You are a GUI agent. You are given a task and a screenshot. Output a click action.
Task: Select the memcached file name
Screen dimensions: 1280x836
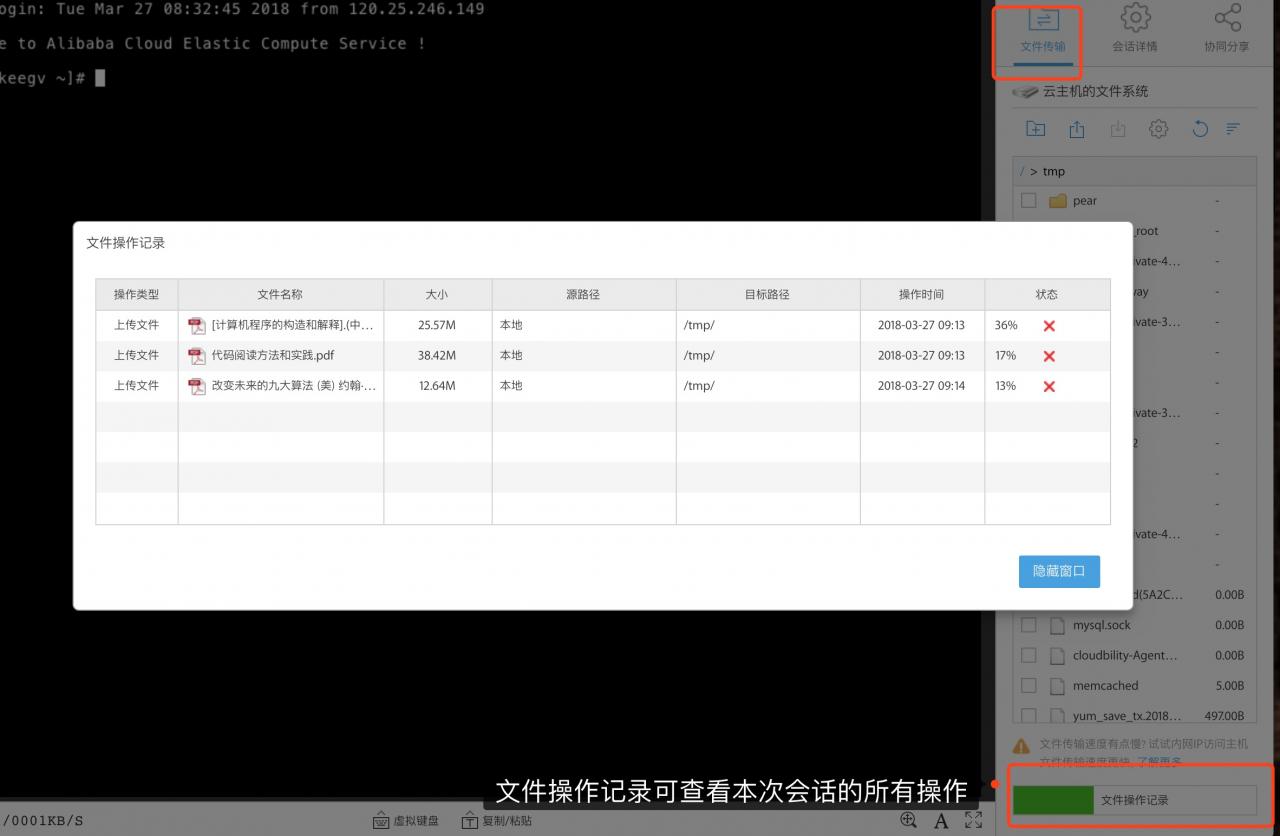click(x=1106, y=686)
